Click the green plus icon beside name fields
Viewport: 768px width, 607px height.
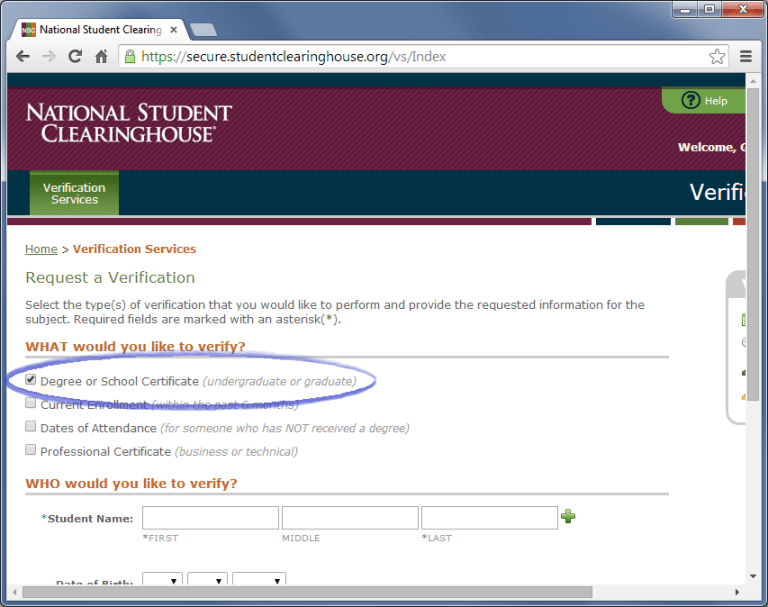(568, 517)
